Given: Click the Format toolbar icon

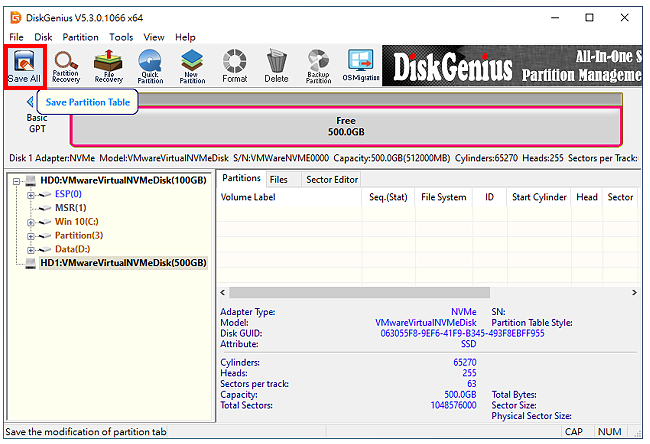Looking at the screenshot, I should tap(235, 66).
